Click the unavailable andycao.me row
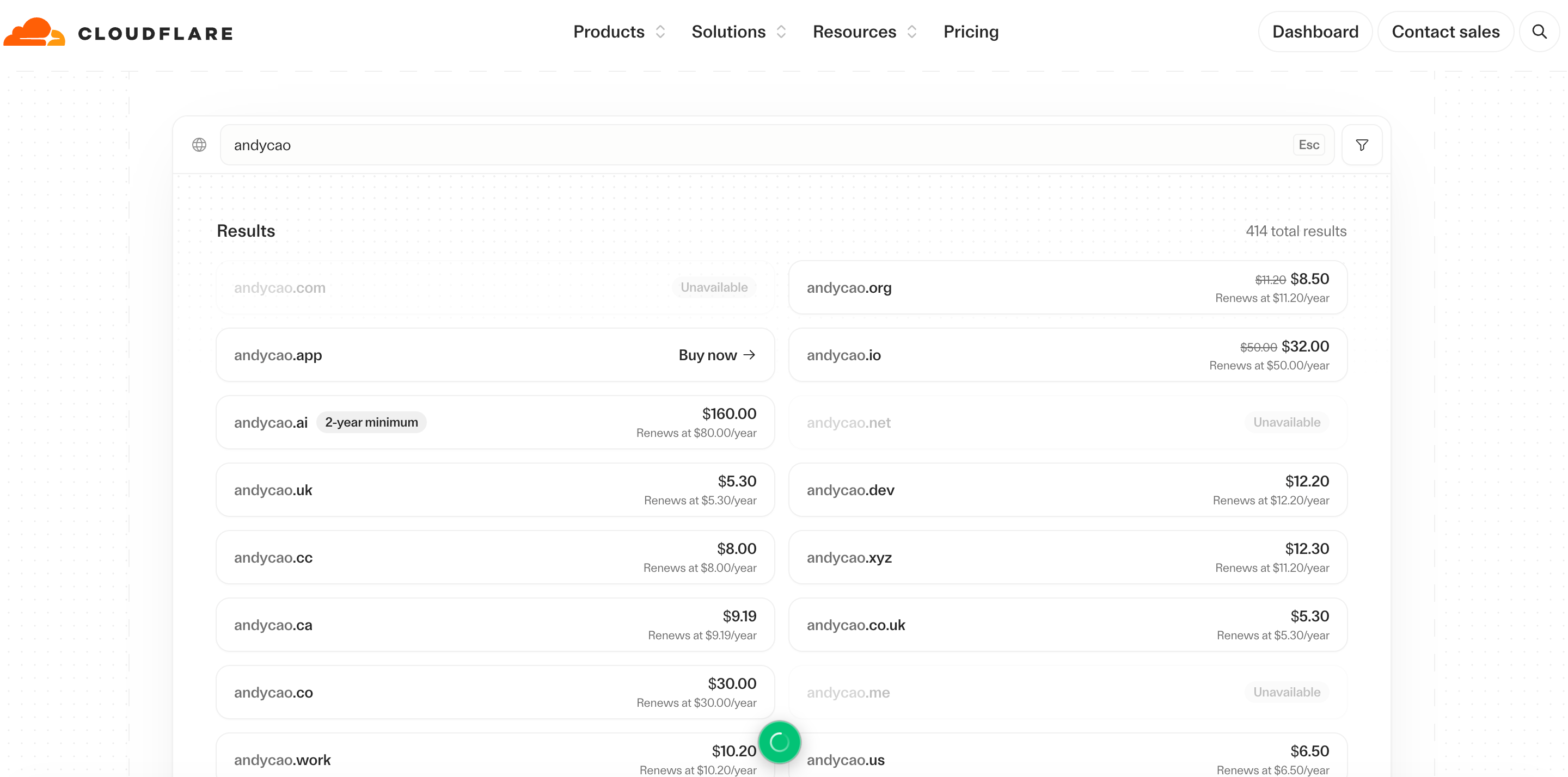This screenshot has width=1568, height=777. coord(1068,693)
